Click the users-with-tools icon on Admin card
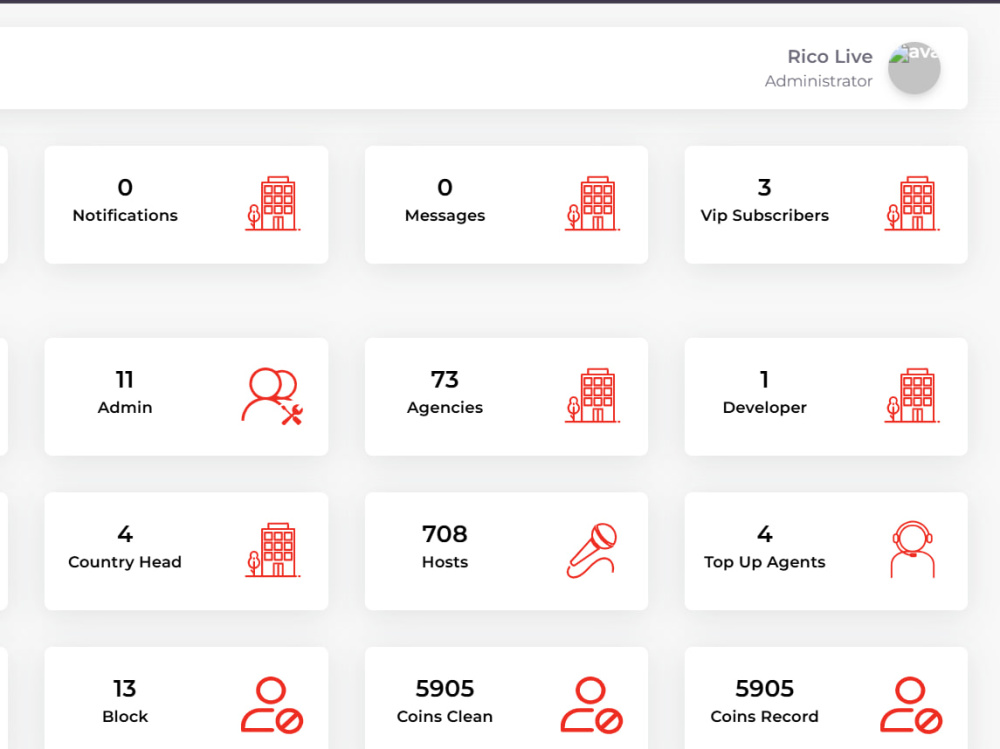The image size is (1000, 749). (272, 396)
